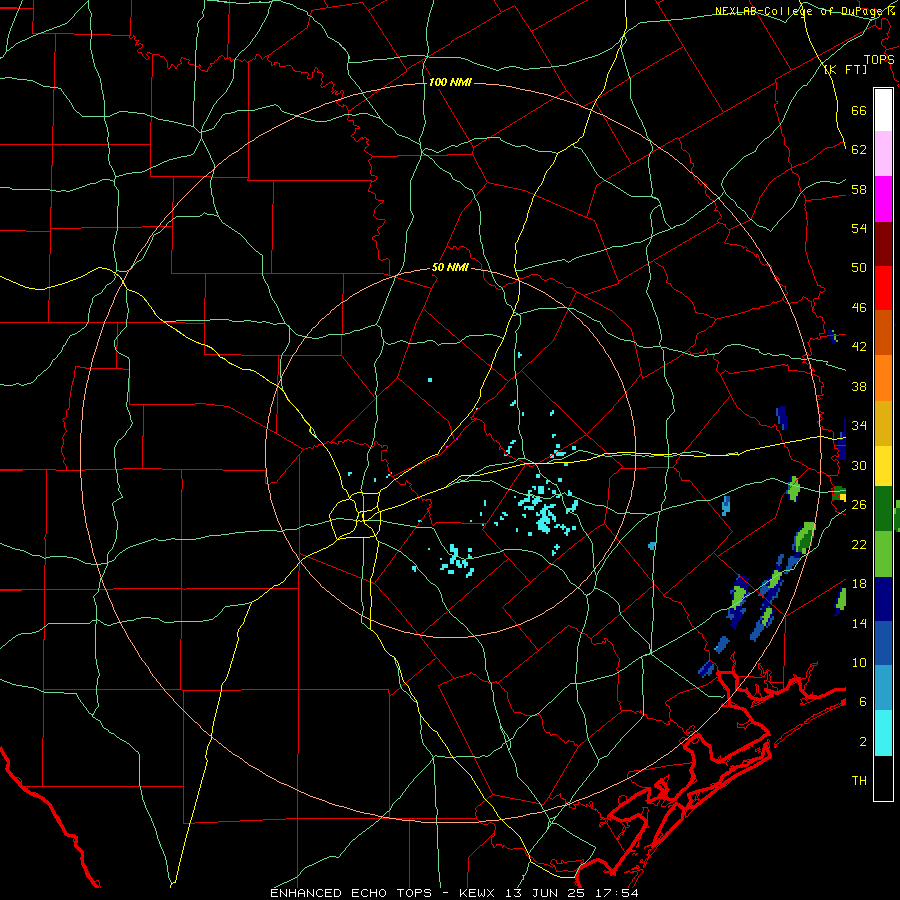The height and width of the screenshot is (900, 900).
Task: Click the bright red 46 kft legend swatch
Action: 883,288
